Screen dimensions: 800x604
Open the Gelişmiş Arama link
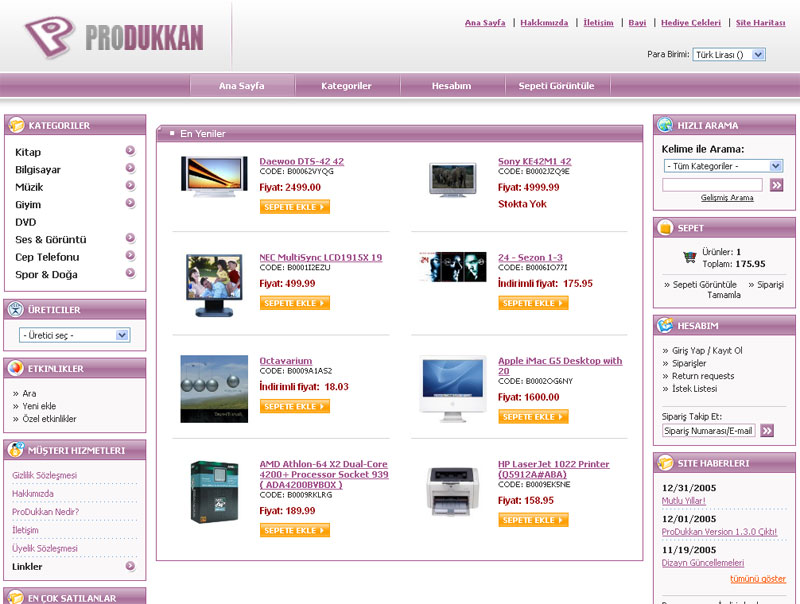[x=727, y=198]
